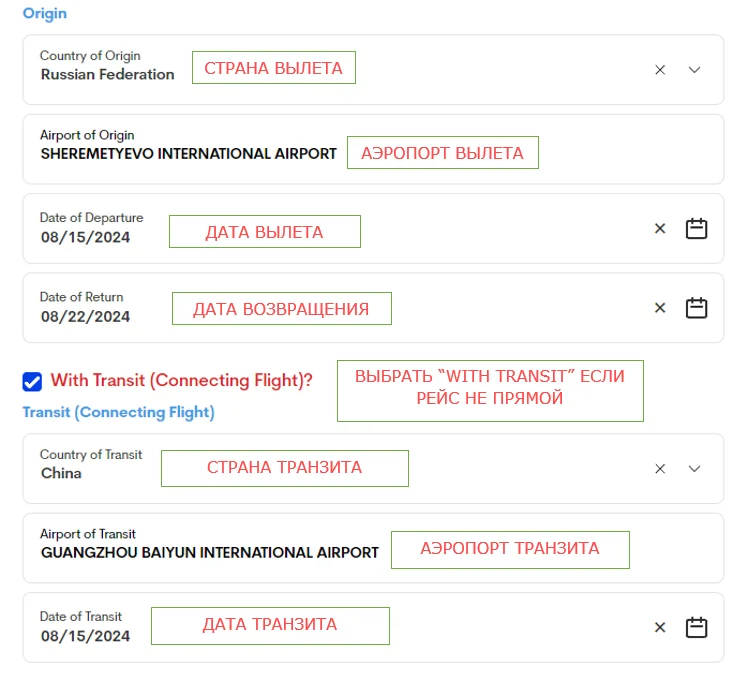745x681 pixels.
Task: Clear the Date of Transit value
Action: (660, 628)
